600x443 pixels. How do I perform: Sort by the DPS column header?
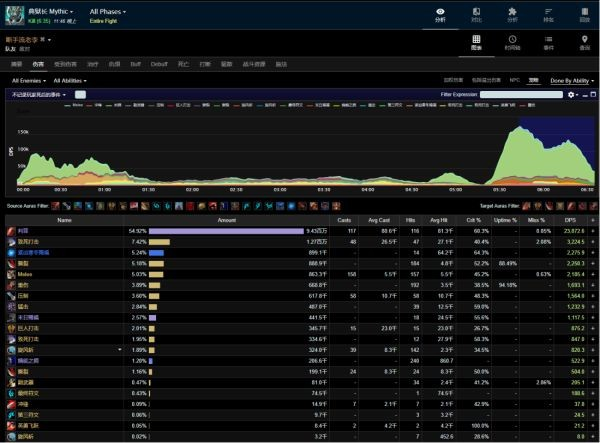570,220
